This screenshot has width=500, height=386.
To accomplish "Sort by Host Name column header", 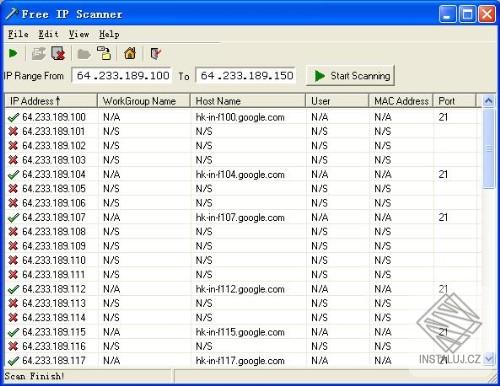I will pos(248,101).
